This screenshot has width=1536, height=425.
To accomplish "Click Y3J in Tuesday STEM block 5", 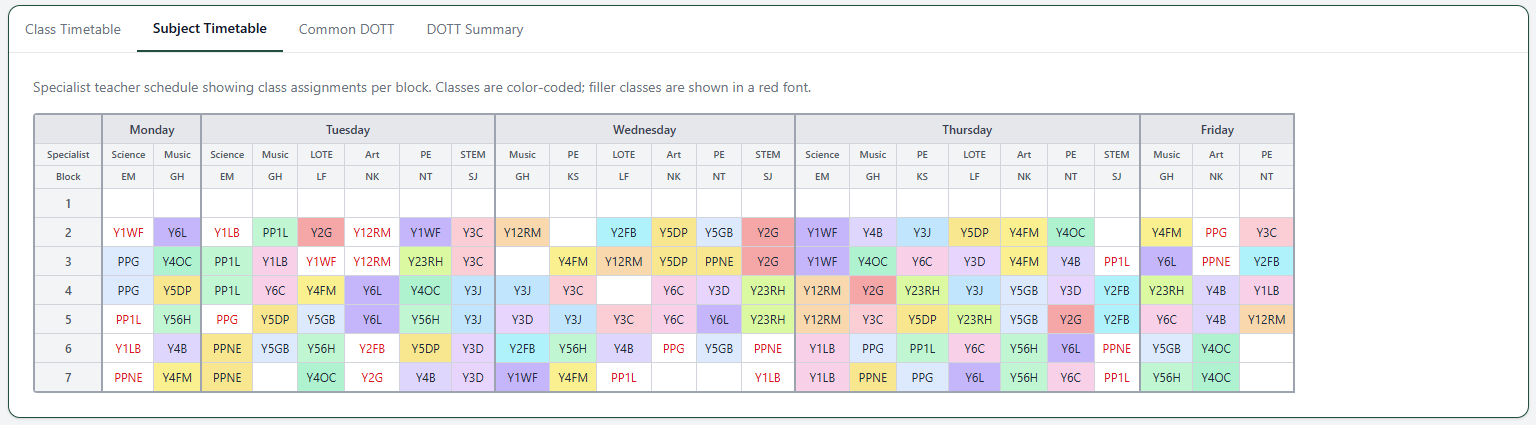I will click(x=473, y=320).
